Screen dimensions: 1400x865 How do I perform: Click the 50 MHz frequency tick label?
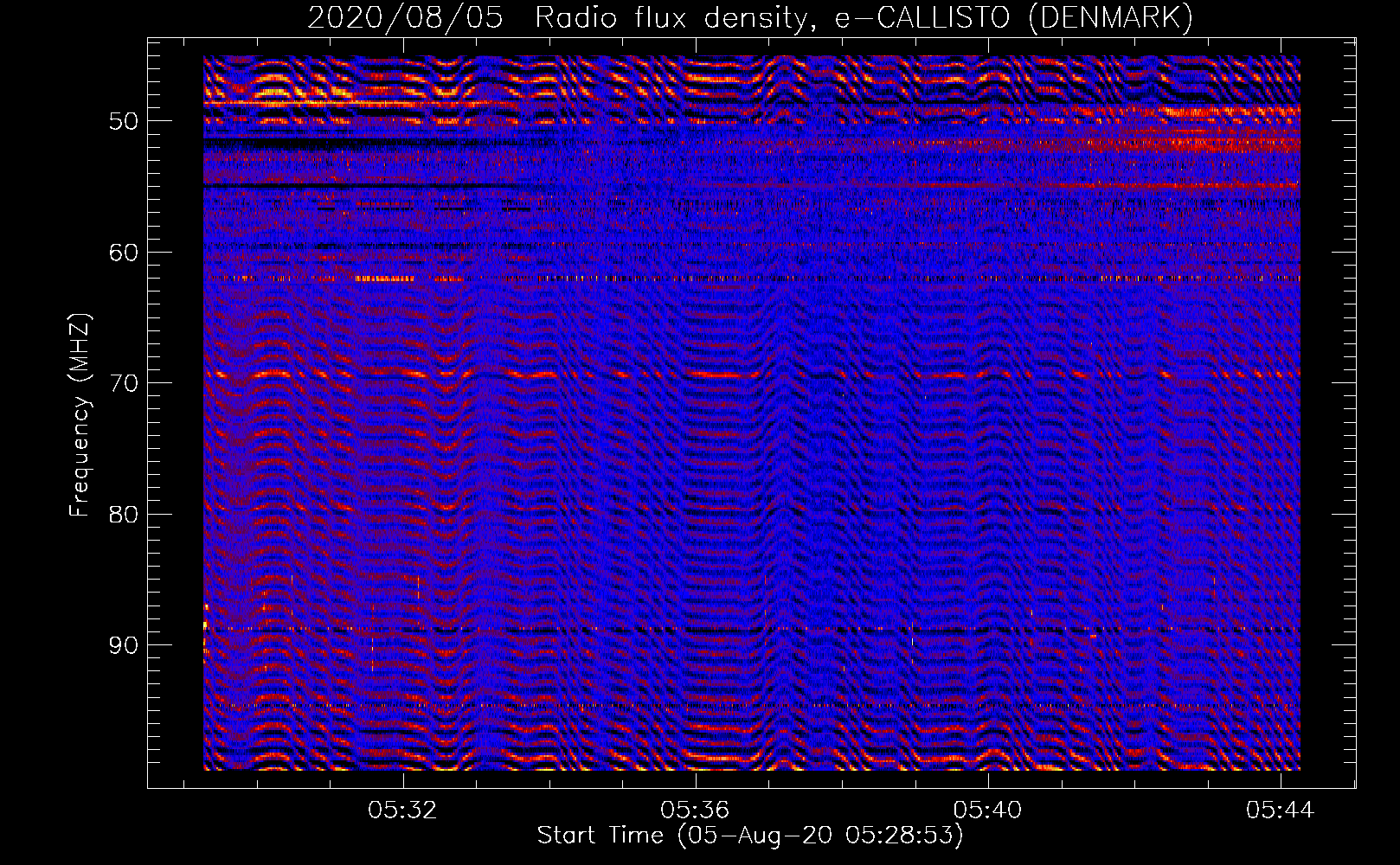pyautogui.click(x=124, y=121)
